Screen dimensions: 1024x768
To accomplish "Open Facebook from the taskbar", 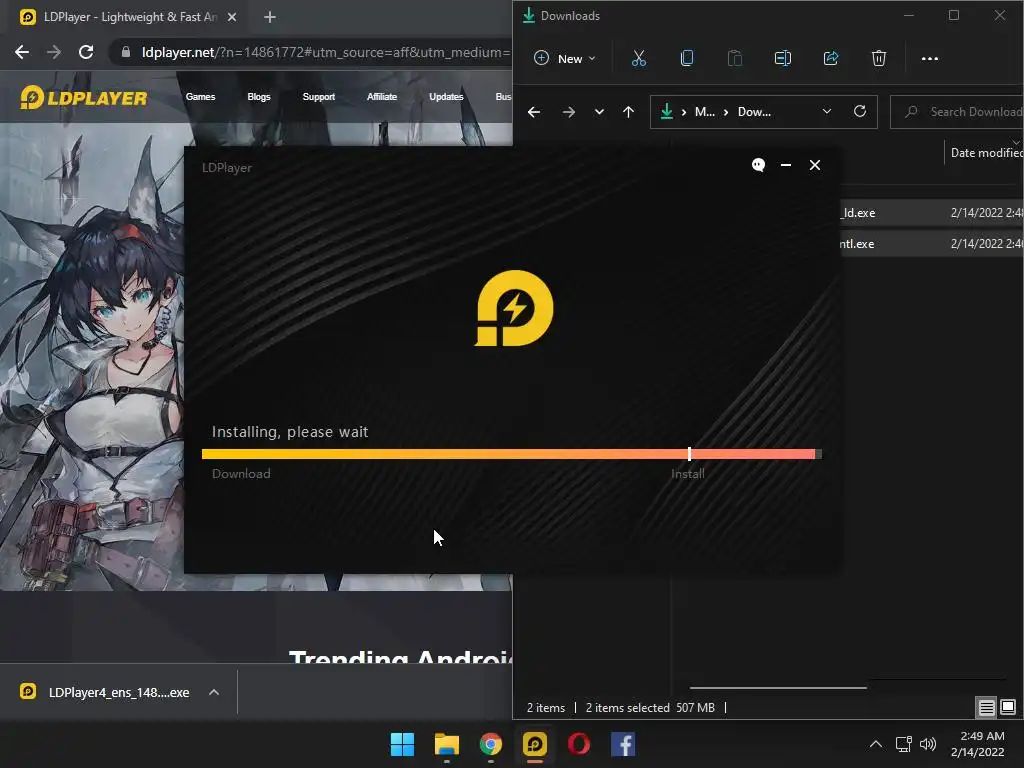I will (623, 744).
